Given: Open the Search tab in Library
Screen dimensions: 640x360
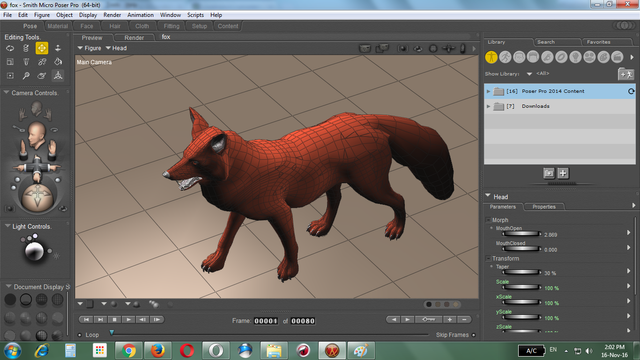Looking at the screenshot, I should pyautogui.click(x=546, y=42).
